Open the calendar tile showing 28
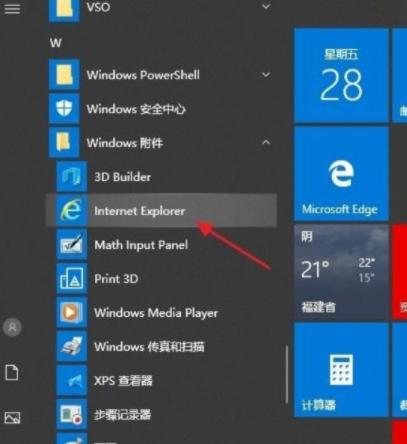The height and width of the screenshot is (444, 407). pyautogui.click(x=341, y=76)
